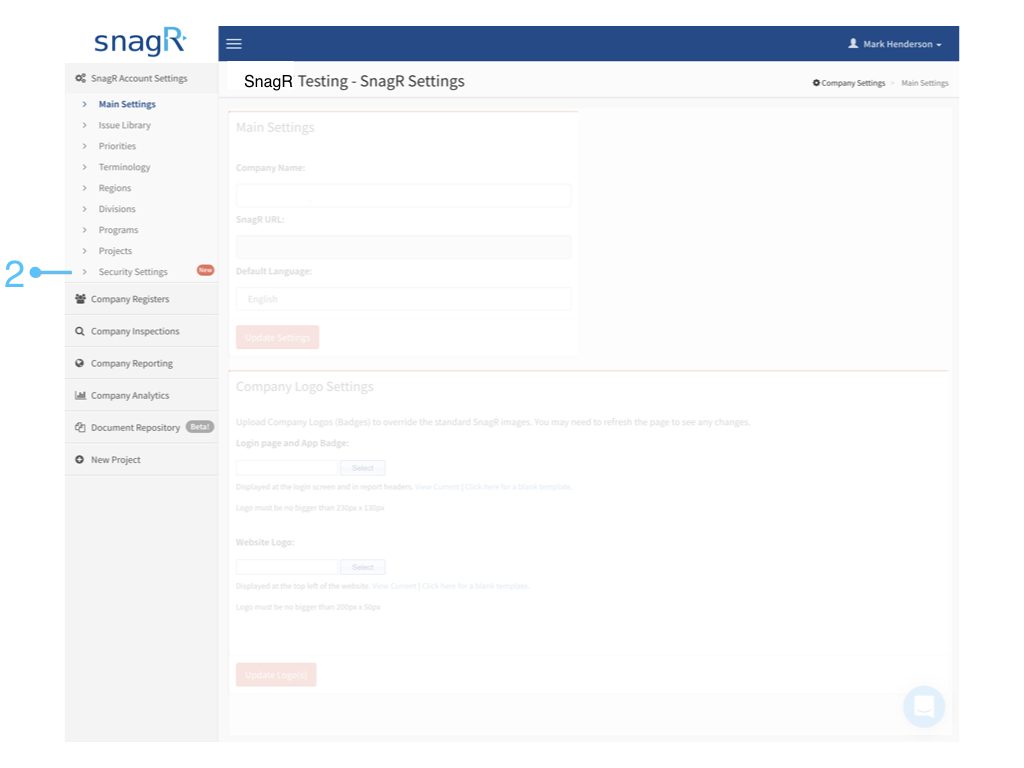The height and width of the screenshot is (768, 1024).
Task: Open the Mark Henderson user dropdown
Action: coord(895,44)
